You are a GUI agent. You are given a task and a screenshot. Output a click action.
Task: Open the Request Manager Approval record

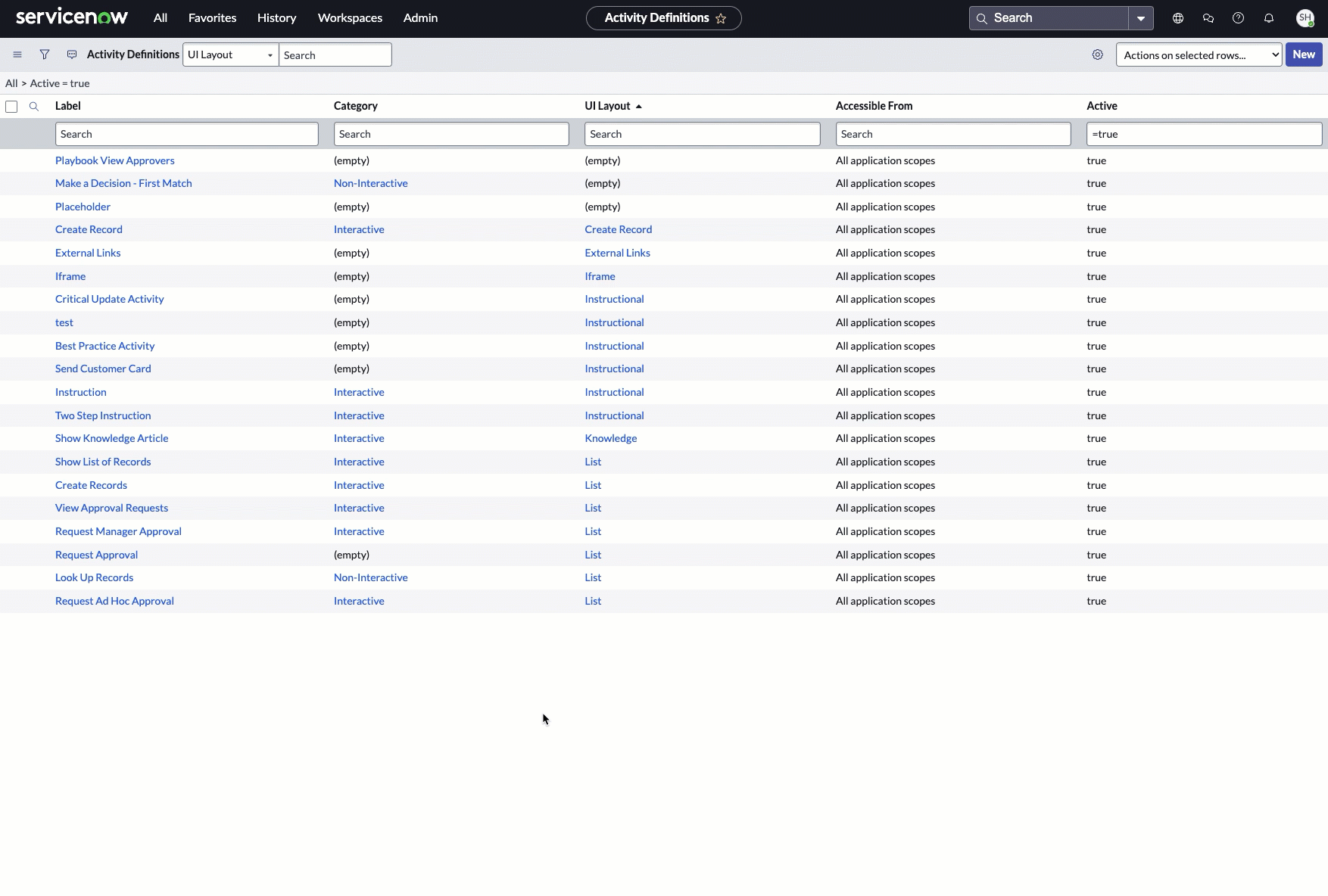click(118, 531)
